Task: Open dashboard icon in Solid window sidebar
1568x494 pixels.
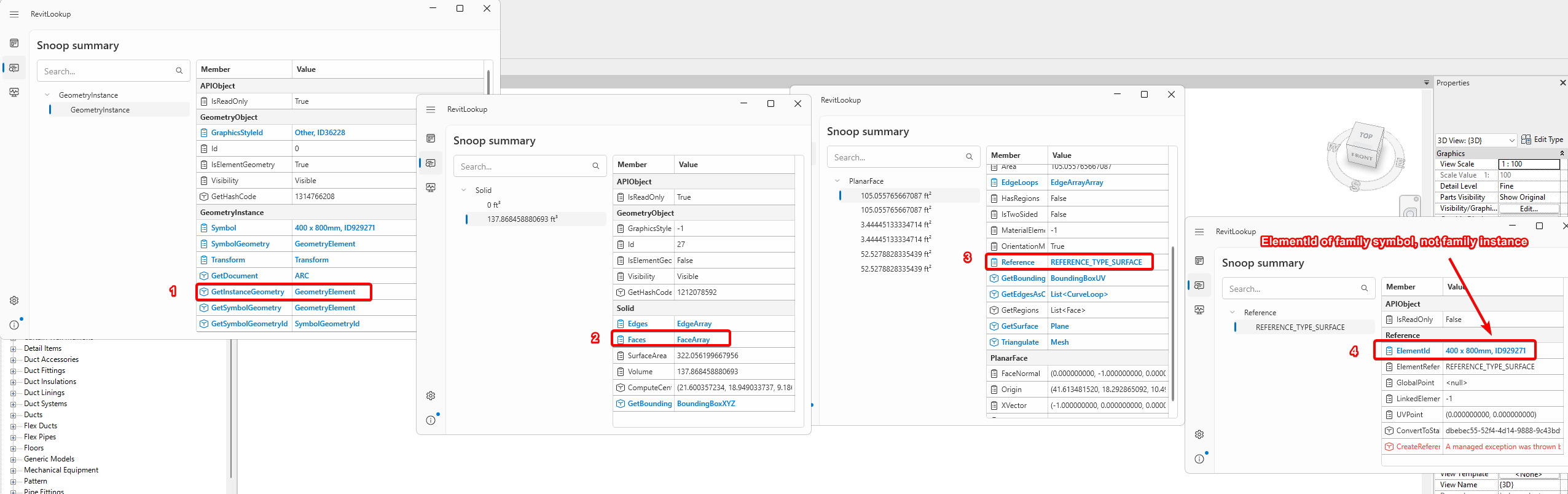Action: pos(431,138)
